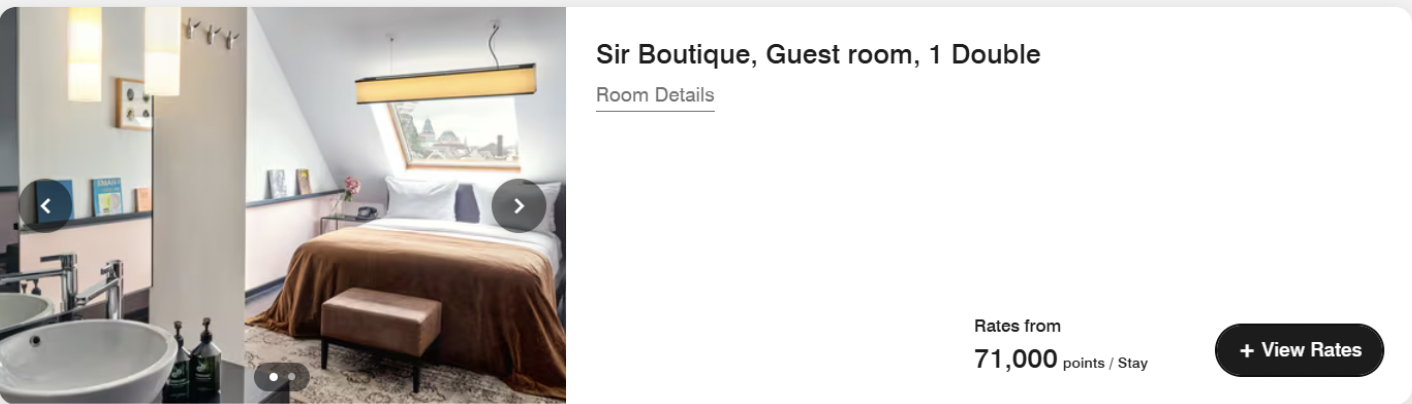Show the previous room photo
This screenshot has width=1412, height=404.
point(45,206)
